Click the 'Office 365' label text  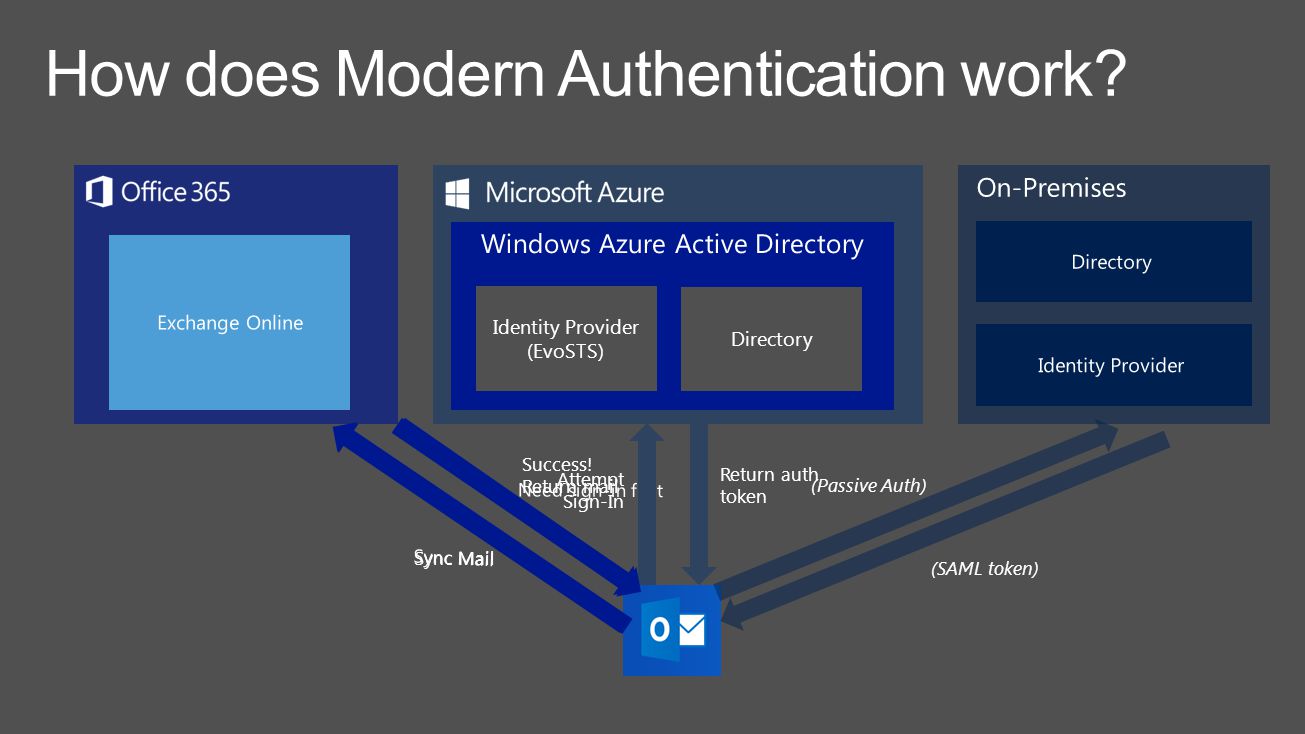[176, 191]
